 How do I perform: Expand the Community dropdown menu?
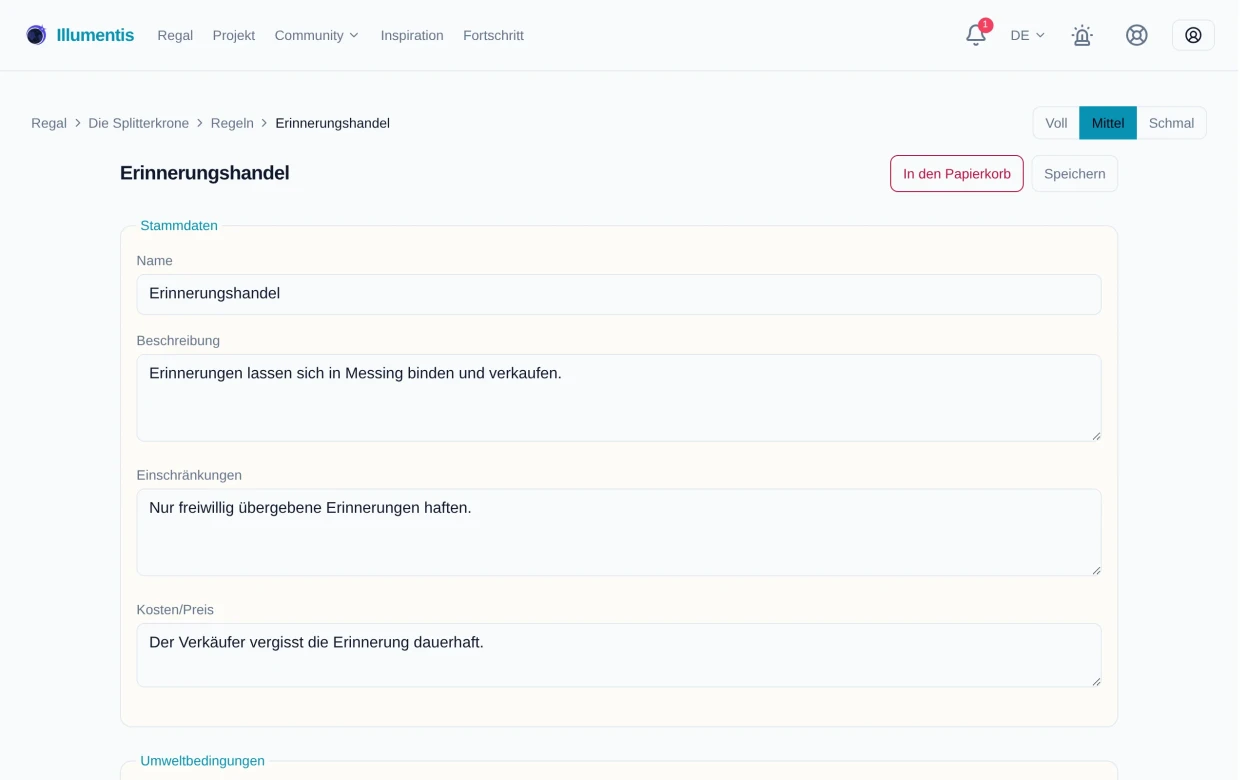click(317, 35)
